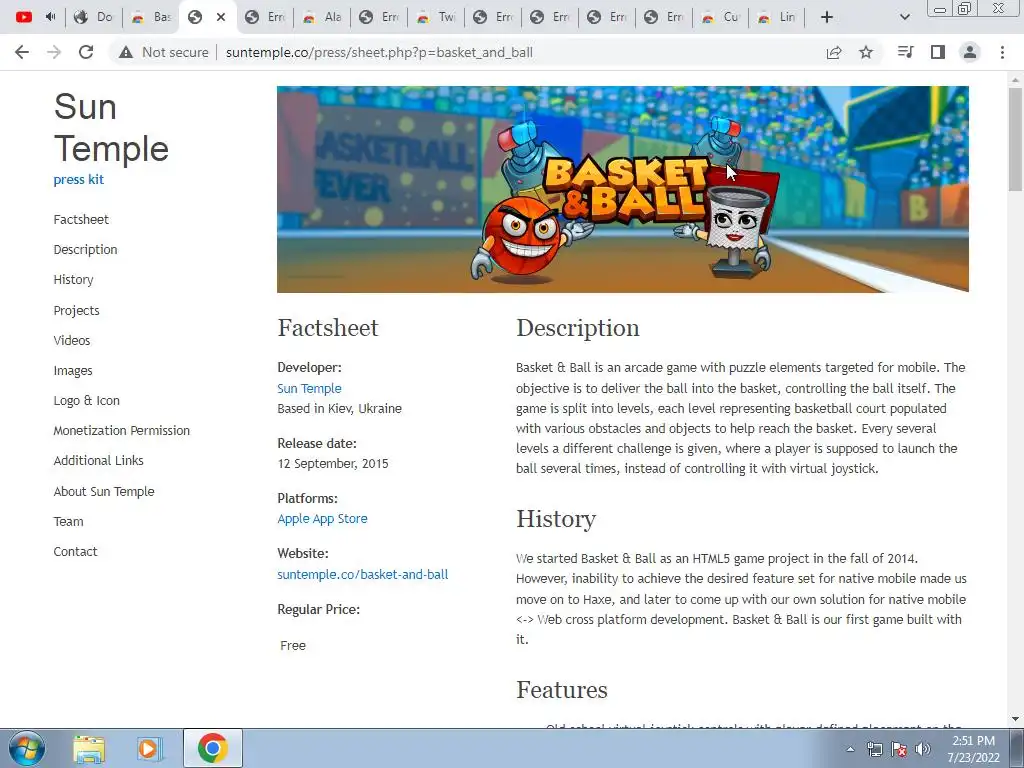Go to Videos in sidebar
This screenshot has width=1024, height=768.
point(72,340)
